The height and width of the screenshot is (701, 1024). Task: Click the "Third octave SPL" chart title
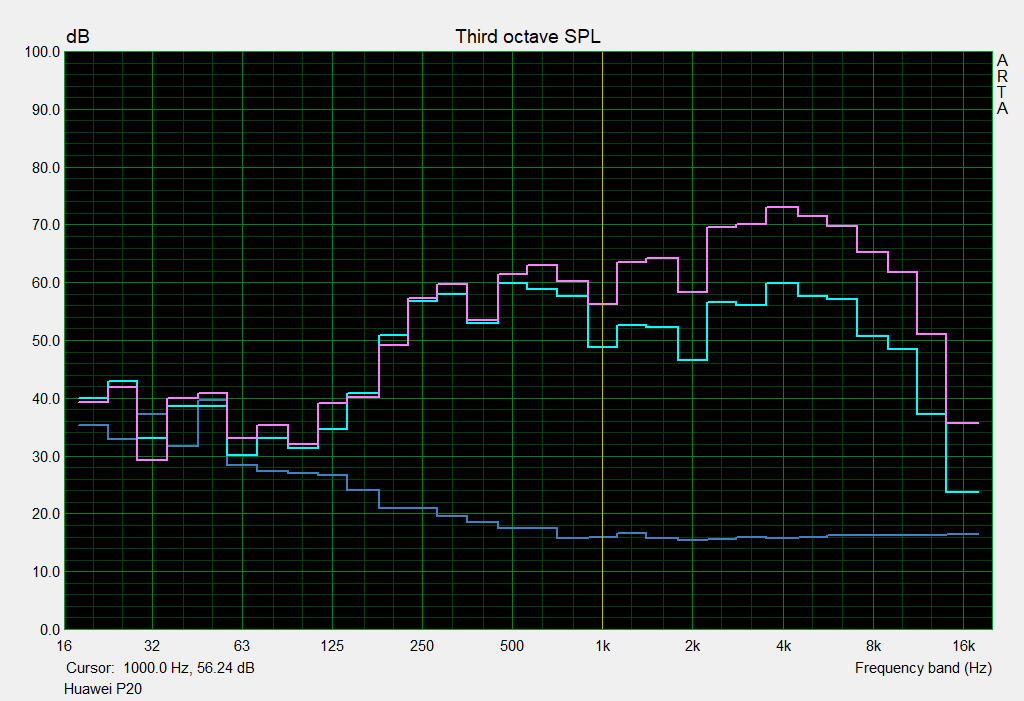(527, 36)
